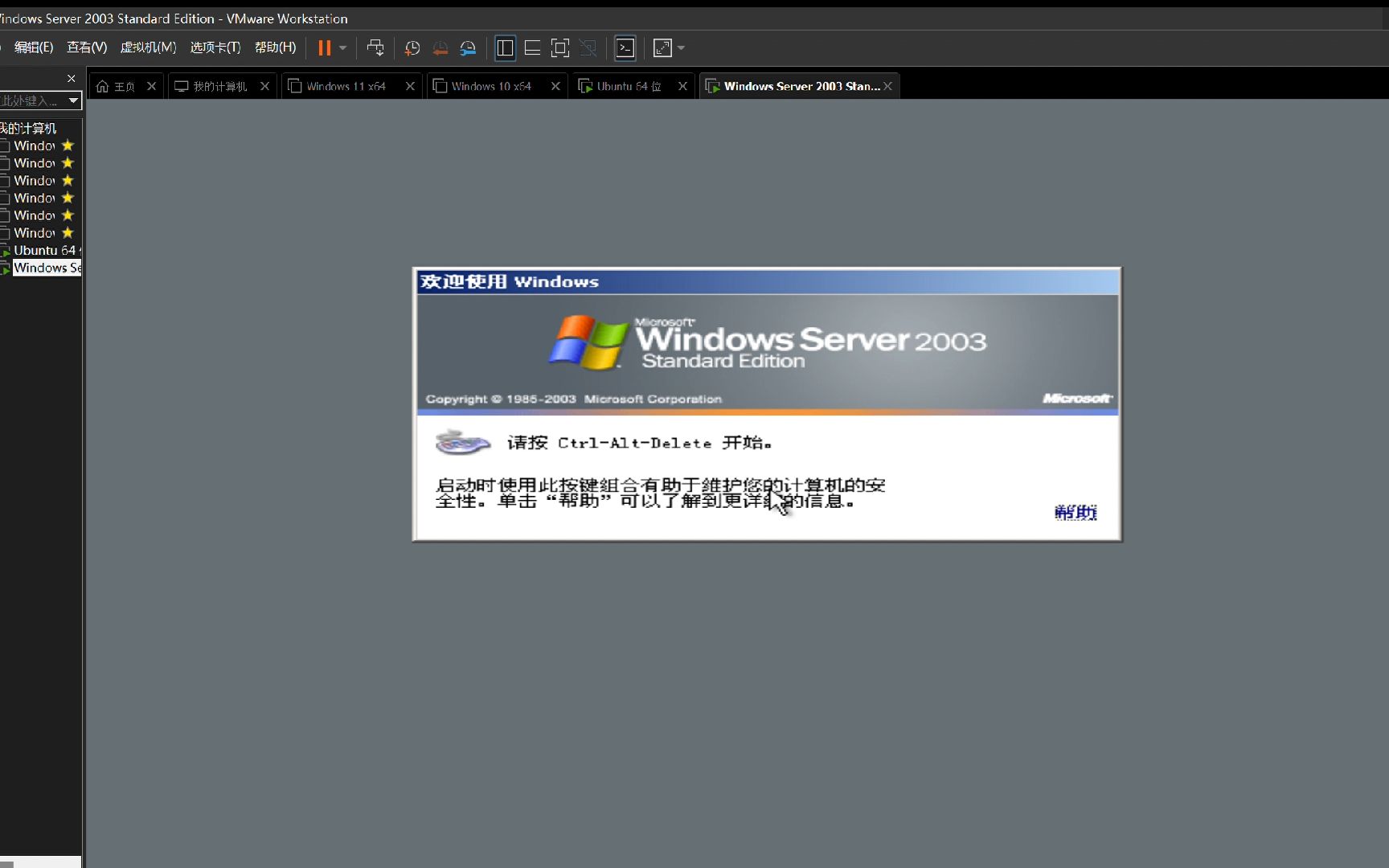Open the 虚拟机(M) menu
This screenshot has width=1389, height=868.
pos(148,47)
